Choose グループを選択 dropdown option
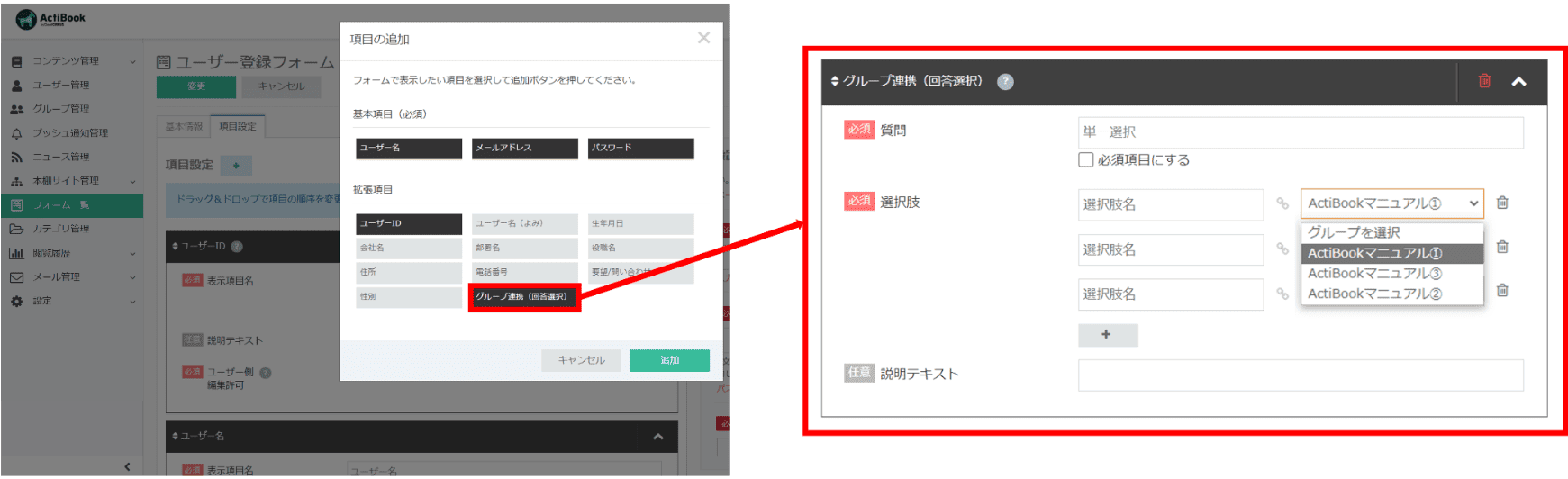The image size is (1568, 479). pos(1392,232)
